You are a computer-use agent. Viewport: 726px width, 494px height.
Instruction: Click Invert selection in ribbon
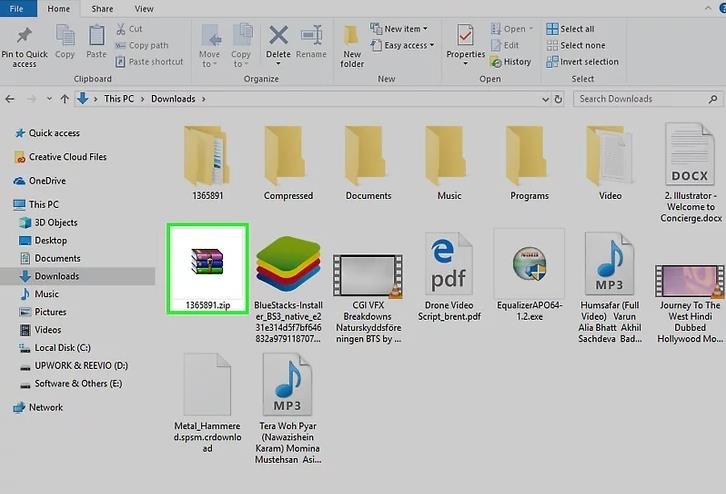tap(582, 62)
